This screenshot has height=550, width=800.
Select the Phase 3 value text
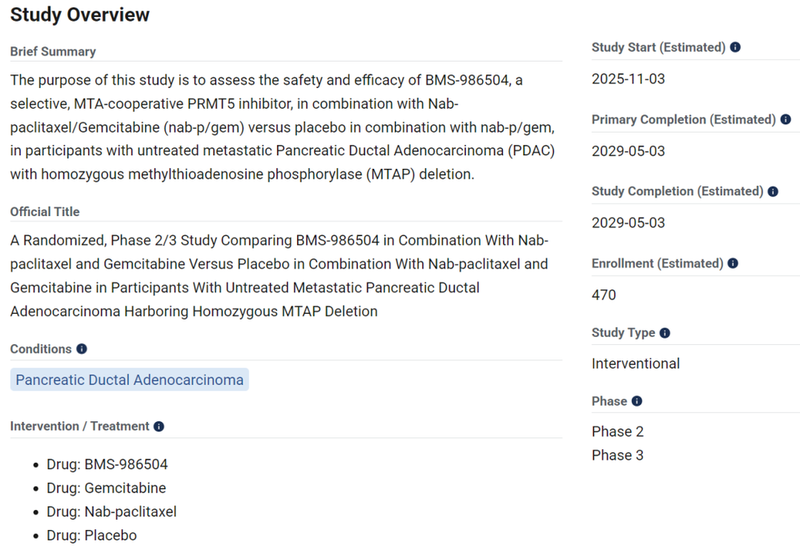tap(617, 455)
